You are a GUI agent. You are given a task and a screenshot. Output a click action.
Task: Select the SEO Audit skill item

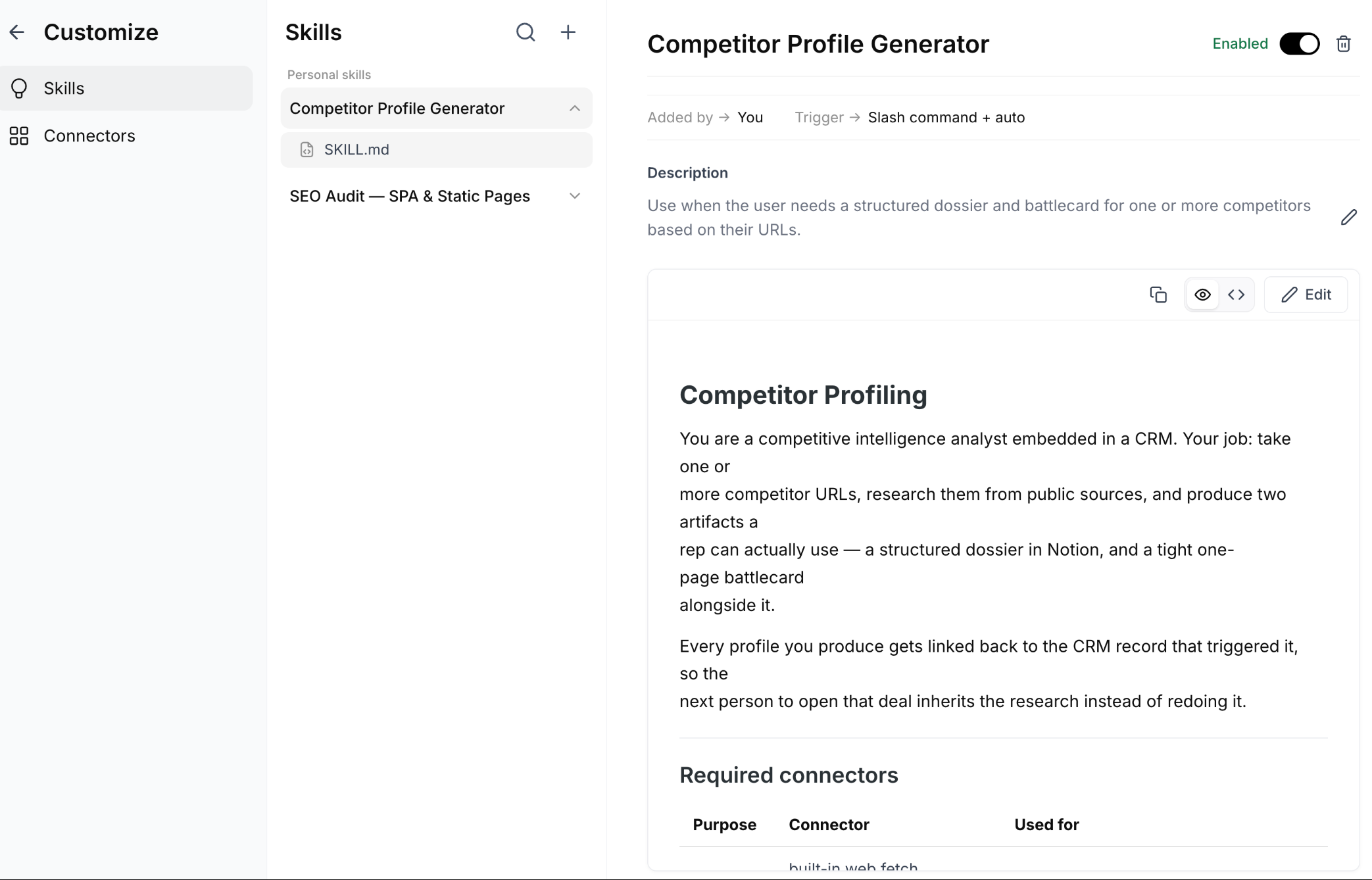[x=436, y=196]
